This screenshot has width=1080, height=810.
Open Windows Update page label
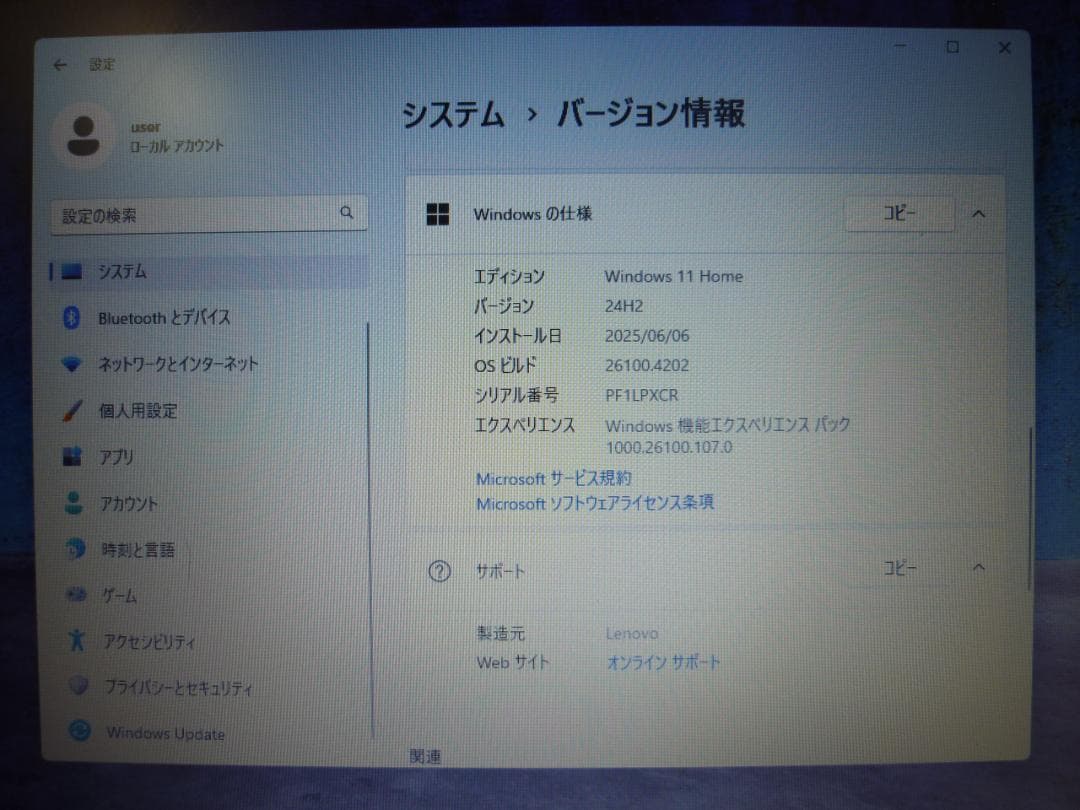click(165, 734)
